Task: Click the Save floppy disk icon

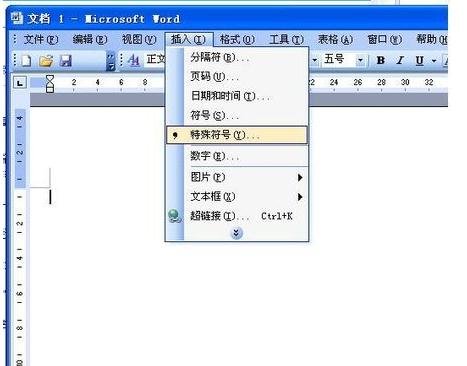Action: coord(66,61)
